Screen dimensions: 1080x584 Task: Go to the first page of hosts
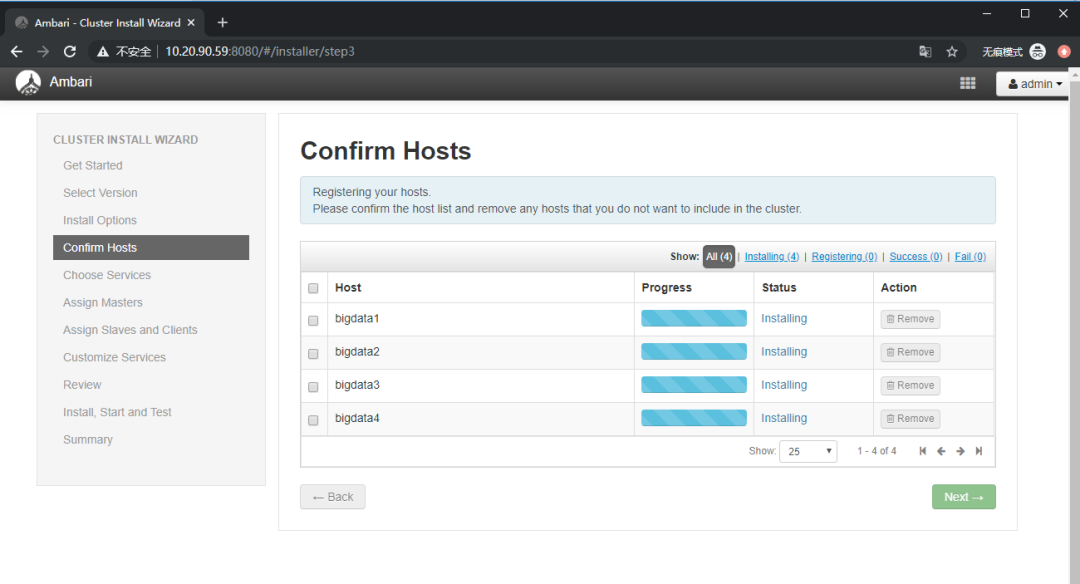click(922, 451)
